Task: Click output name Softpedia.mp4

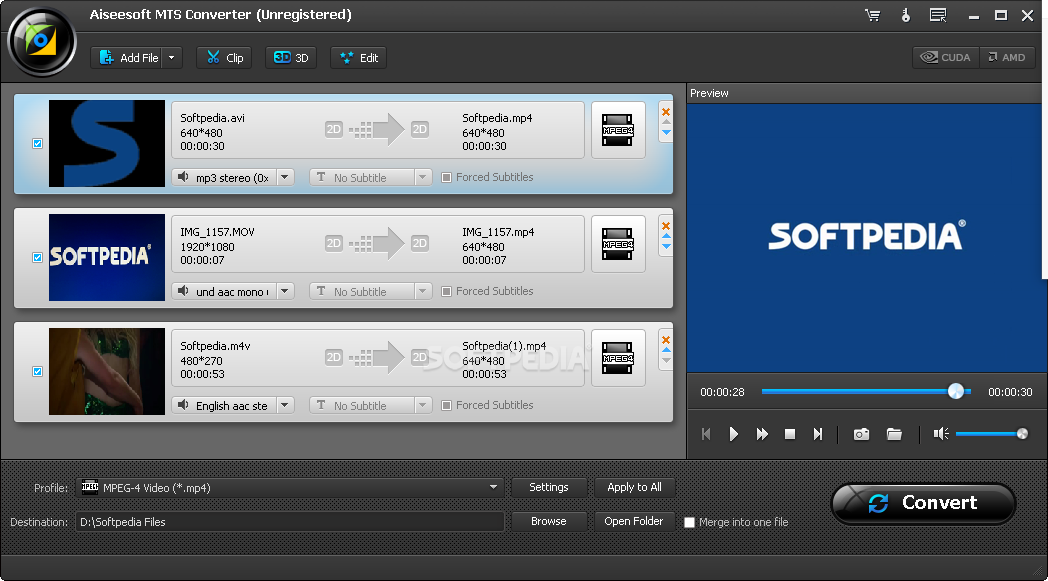Action: 497,118
